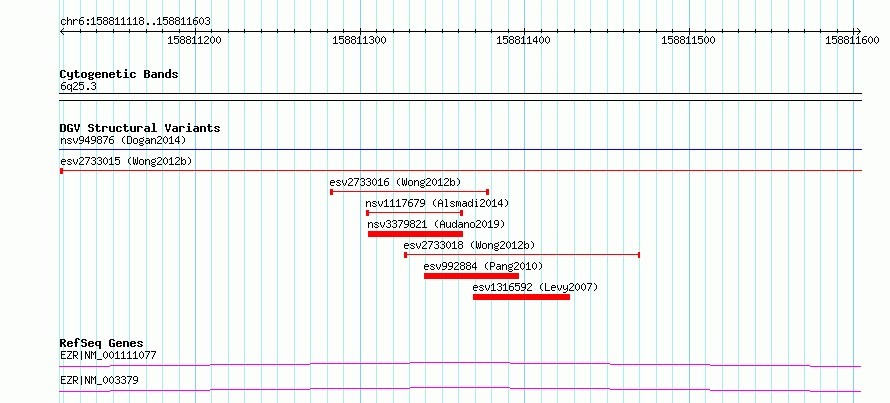This screenshot has width=890, height=403.
Task: Click the thick red esv992884 bar
Action: (471, 276)
